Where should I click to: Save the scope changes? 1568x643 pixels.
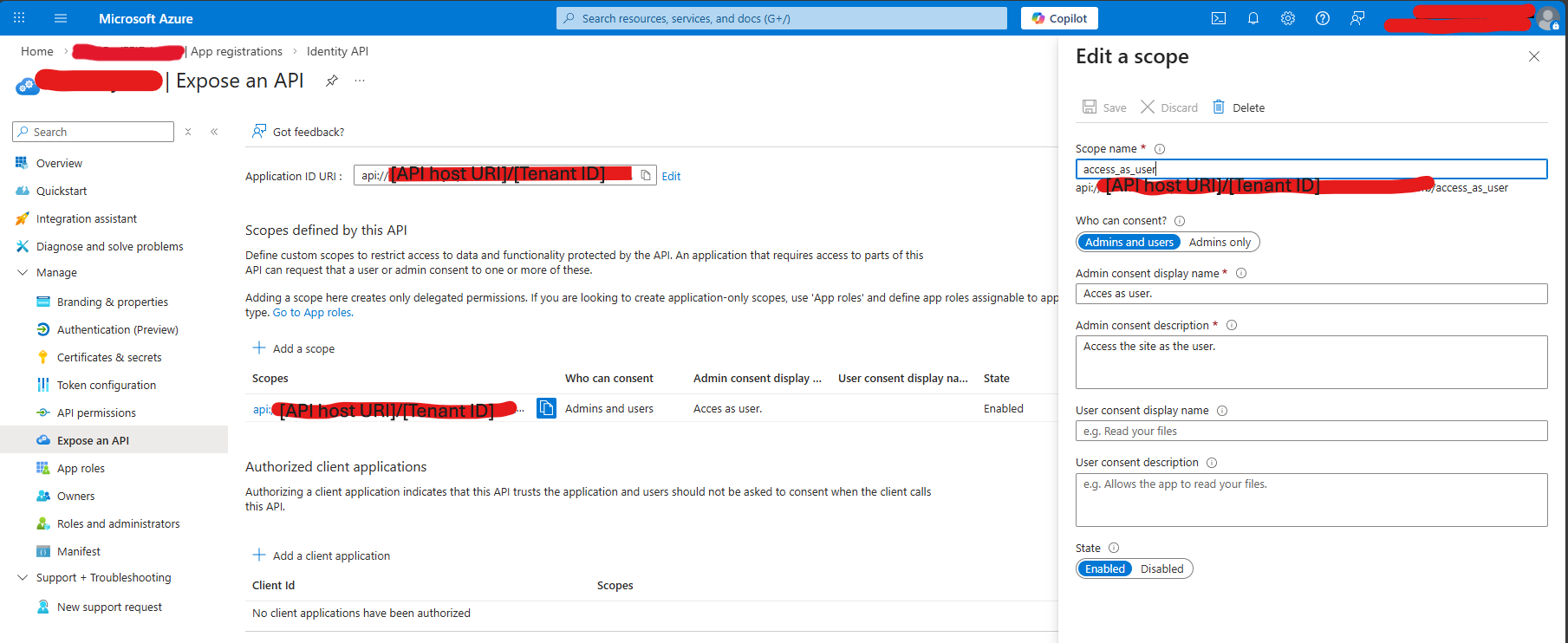(1104, 107)
